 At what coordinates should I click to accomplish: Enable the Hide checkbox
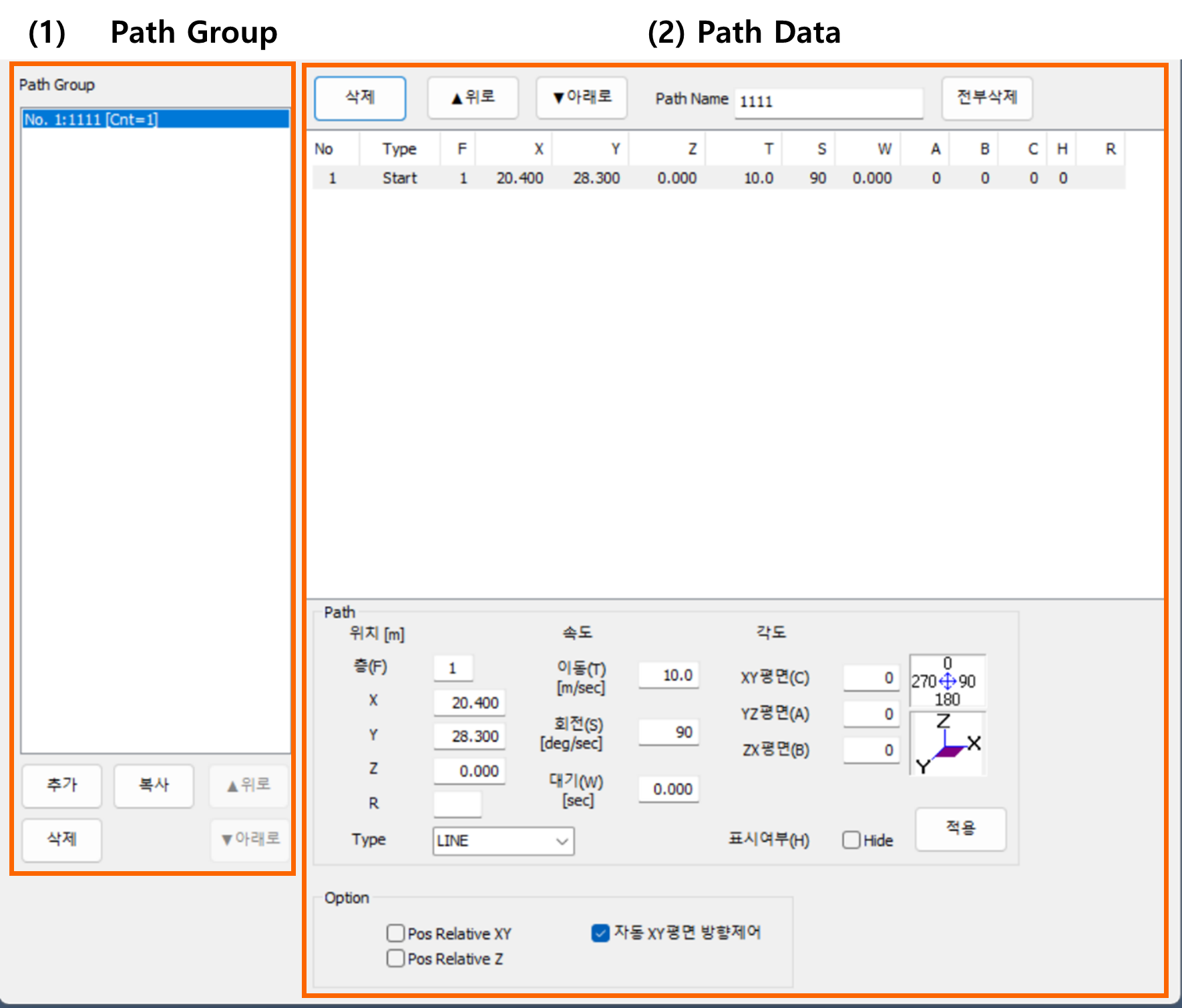[x=851, y=840]
